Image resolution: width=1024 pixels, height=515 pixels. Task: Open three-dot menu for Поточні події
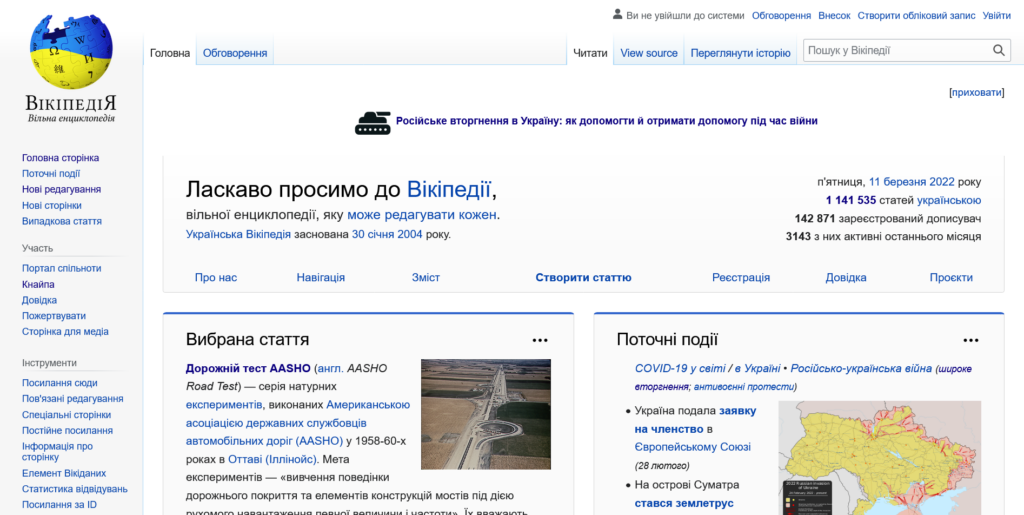[x=970, y=340]
